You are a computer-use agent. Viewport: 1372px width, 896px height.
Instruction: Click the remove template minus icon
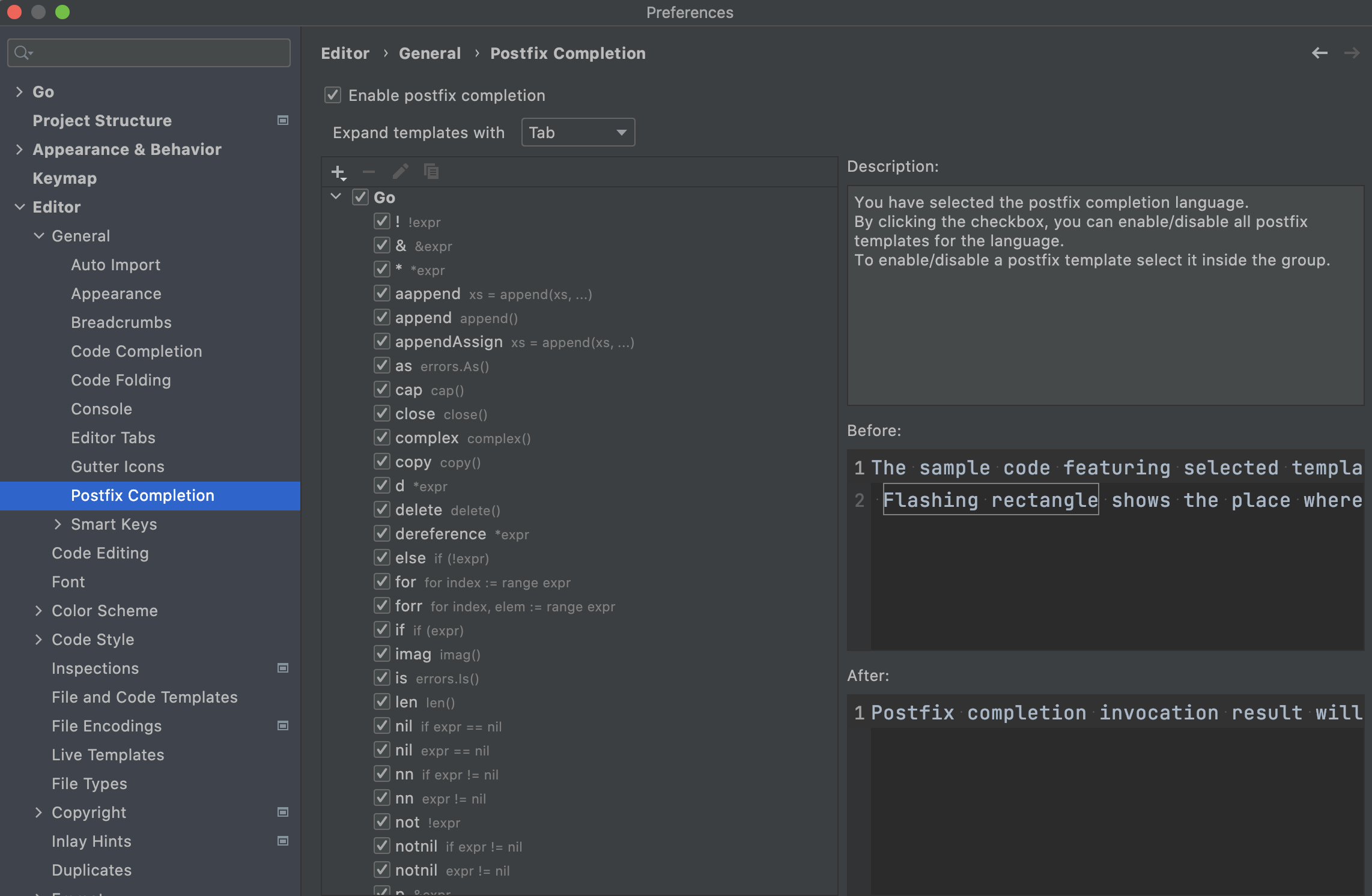pos(369,172)
